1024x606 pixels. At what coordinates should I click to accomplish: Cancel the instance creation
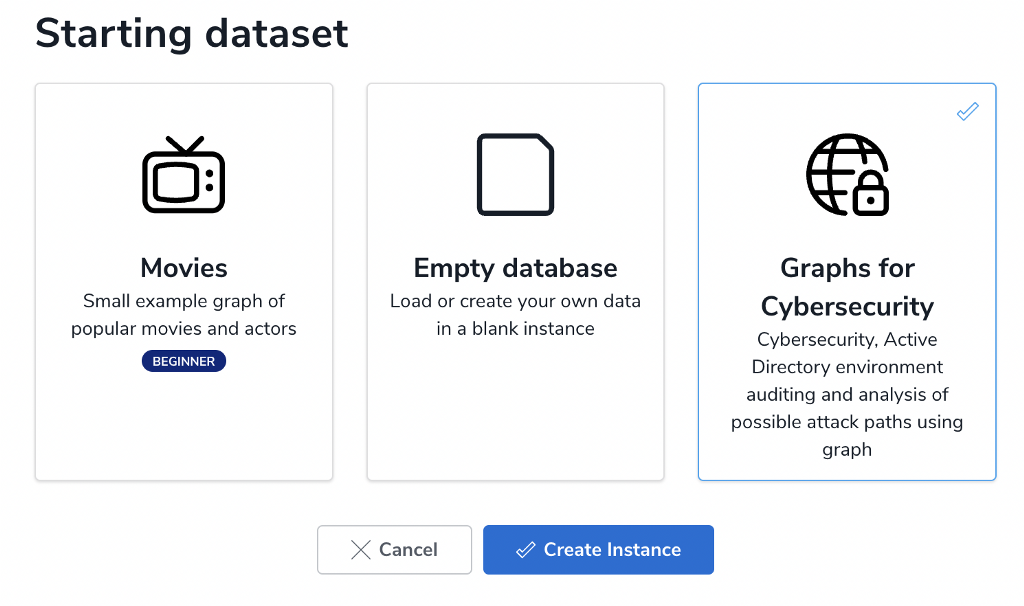(394, 550)
